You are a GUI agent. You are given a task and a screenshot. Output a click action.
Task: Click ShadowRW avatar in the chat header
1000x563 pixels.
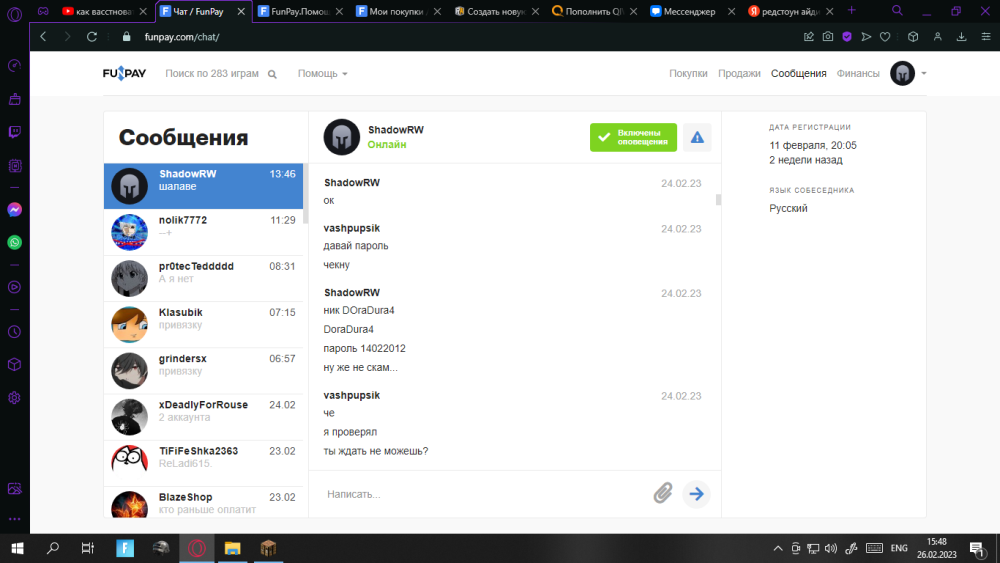pos(341,137)
